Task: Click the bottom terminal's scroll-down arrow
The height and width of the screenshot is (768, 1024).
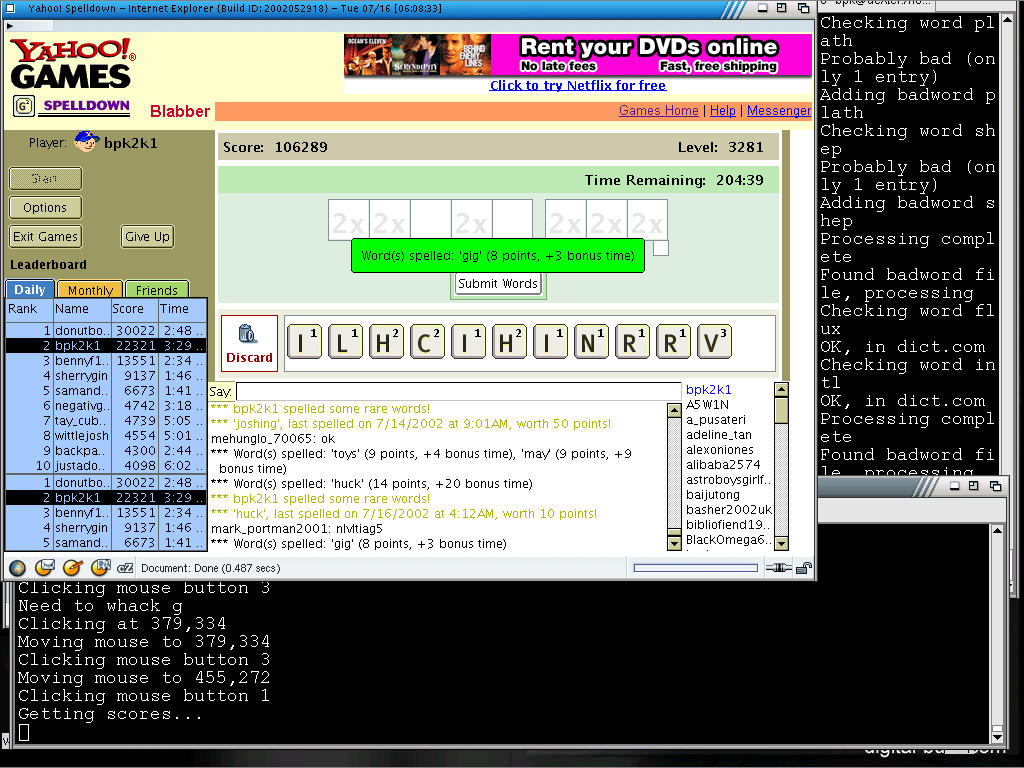Action: point(997,735)
